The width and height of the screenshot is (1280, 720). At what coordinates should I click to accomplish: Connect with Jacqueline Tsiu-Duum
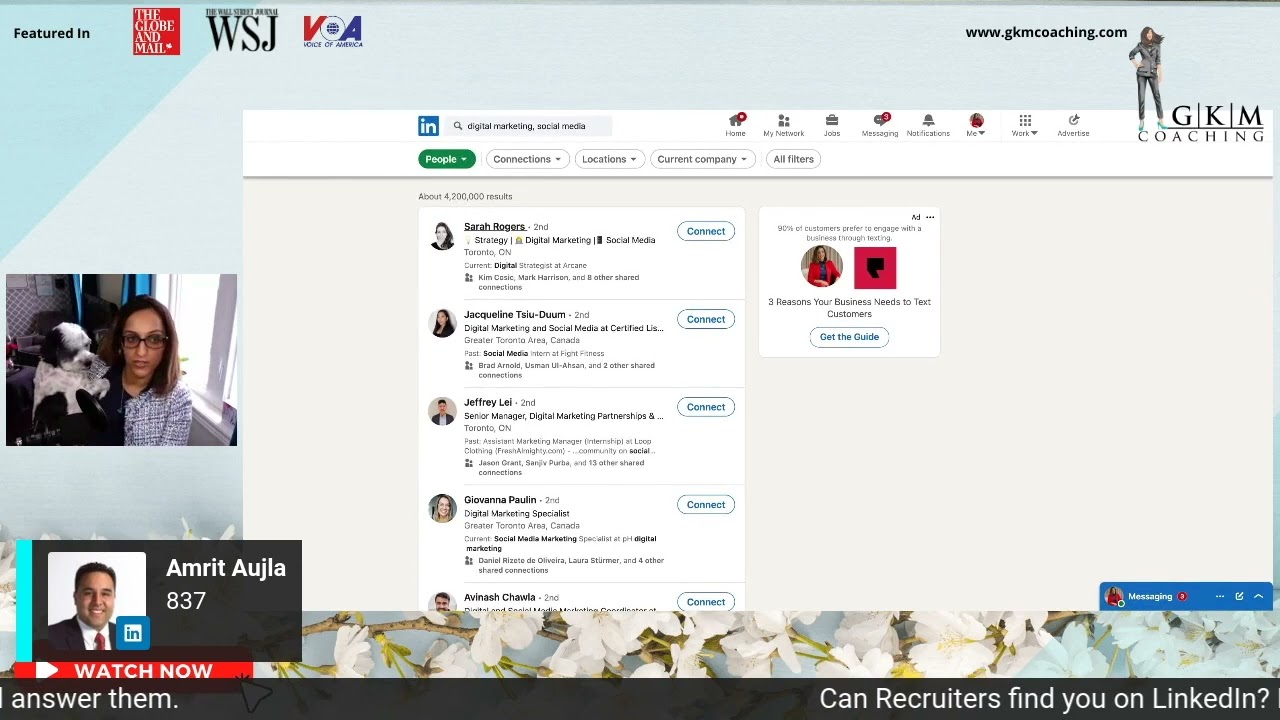[x=706, y=319]
